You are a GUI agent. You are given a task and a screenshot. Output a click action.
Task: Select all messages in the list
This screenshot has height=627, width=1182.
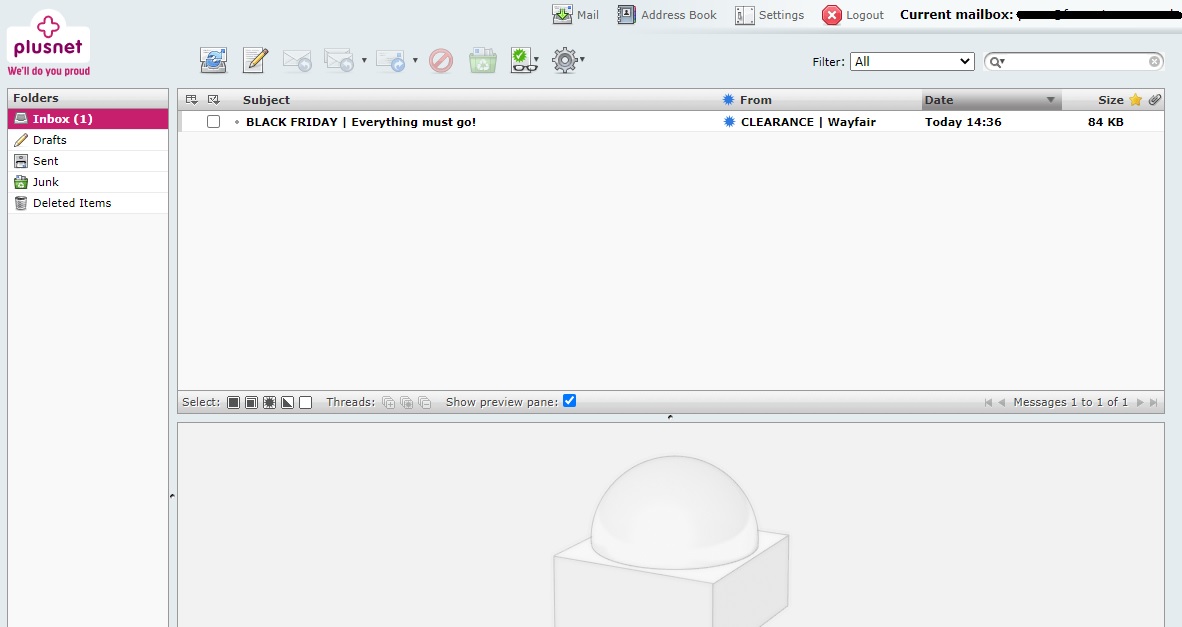(232, 401)
